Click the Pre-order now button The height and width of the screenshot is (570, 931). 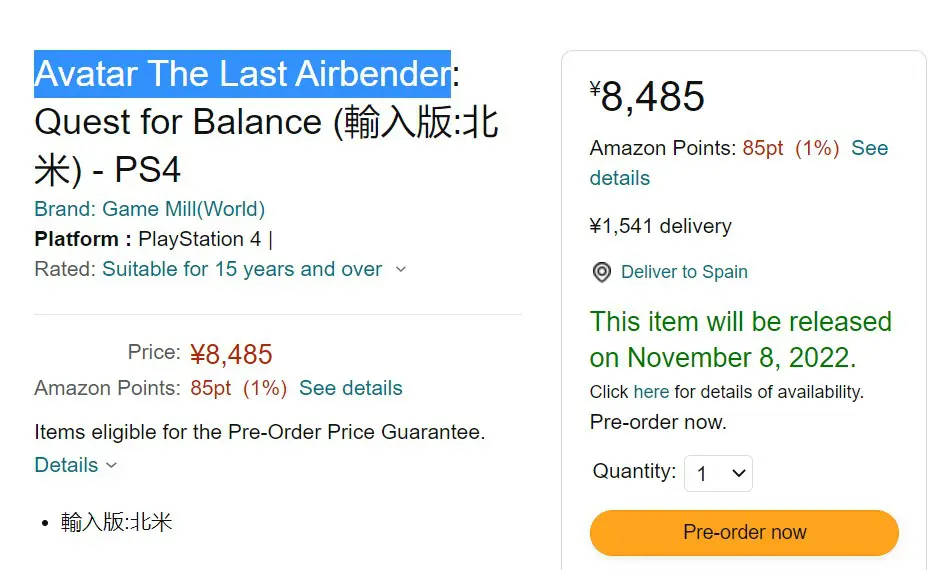[744, 533]
